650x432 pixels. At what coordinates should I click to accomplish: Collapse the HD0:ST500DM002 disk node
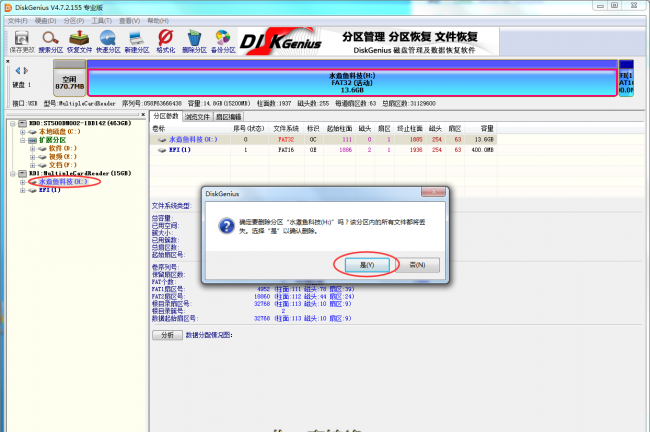pyautogui.click(x=13, y=124)
